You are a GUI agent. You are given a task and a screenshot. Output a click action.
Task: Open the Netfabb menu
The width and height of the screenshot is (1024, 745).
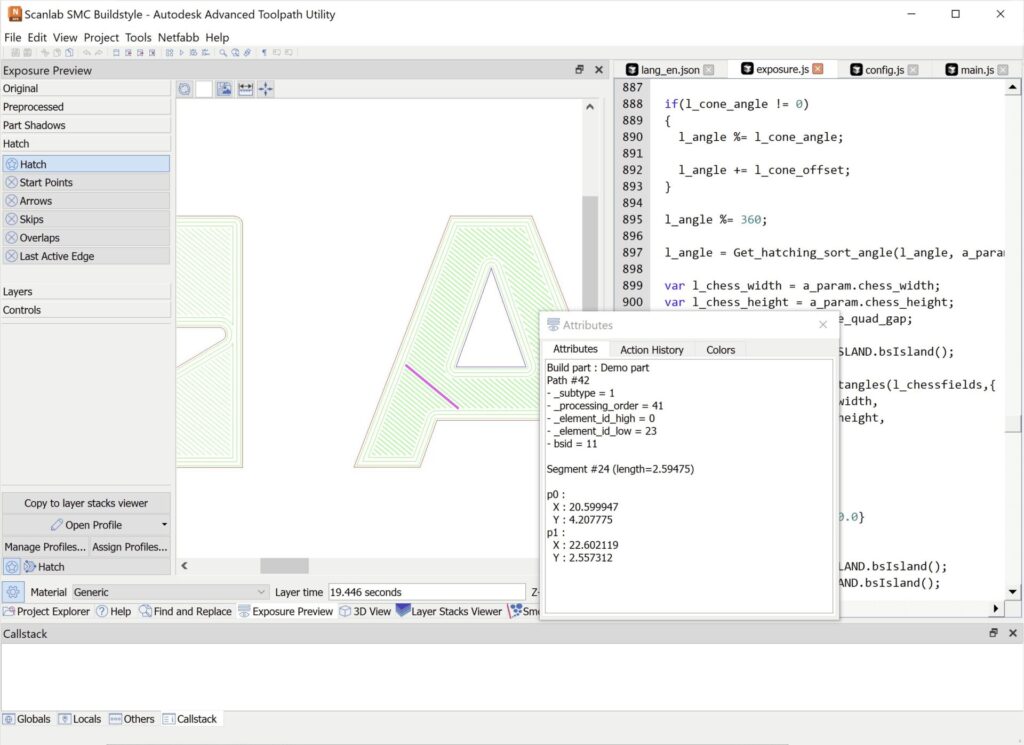pyautogui.click(x=179, y=37)
